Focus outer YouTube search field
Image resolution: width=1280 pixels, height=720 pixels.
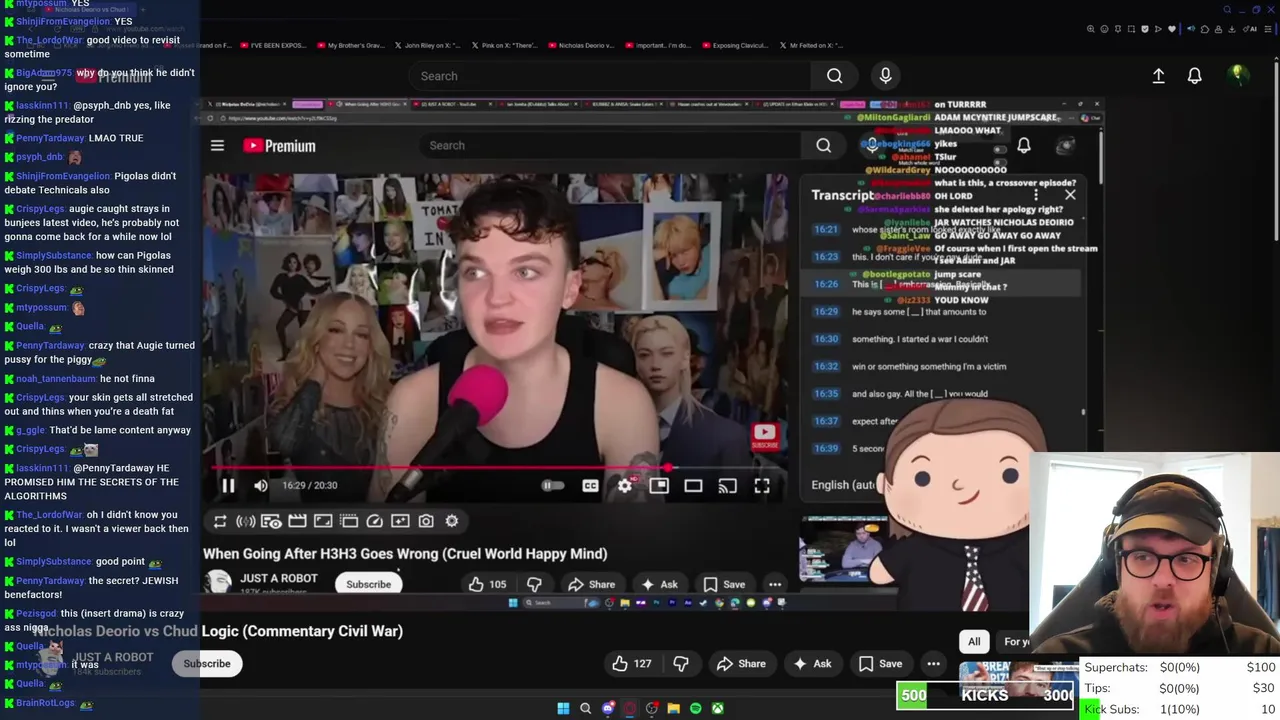610,76
